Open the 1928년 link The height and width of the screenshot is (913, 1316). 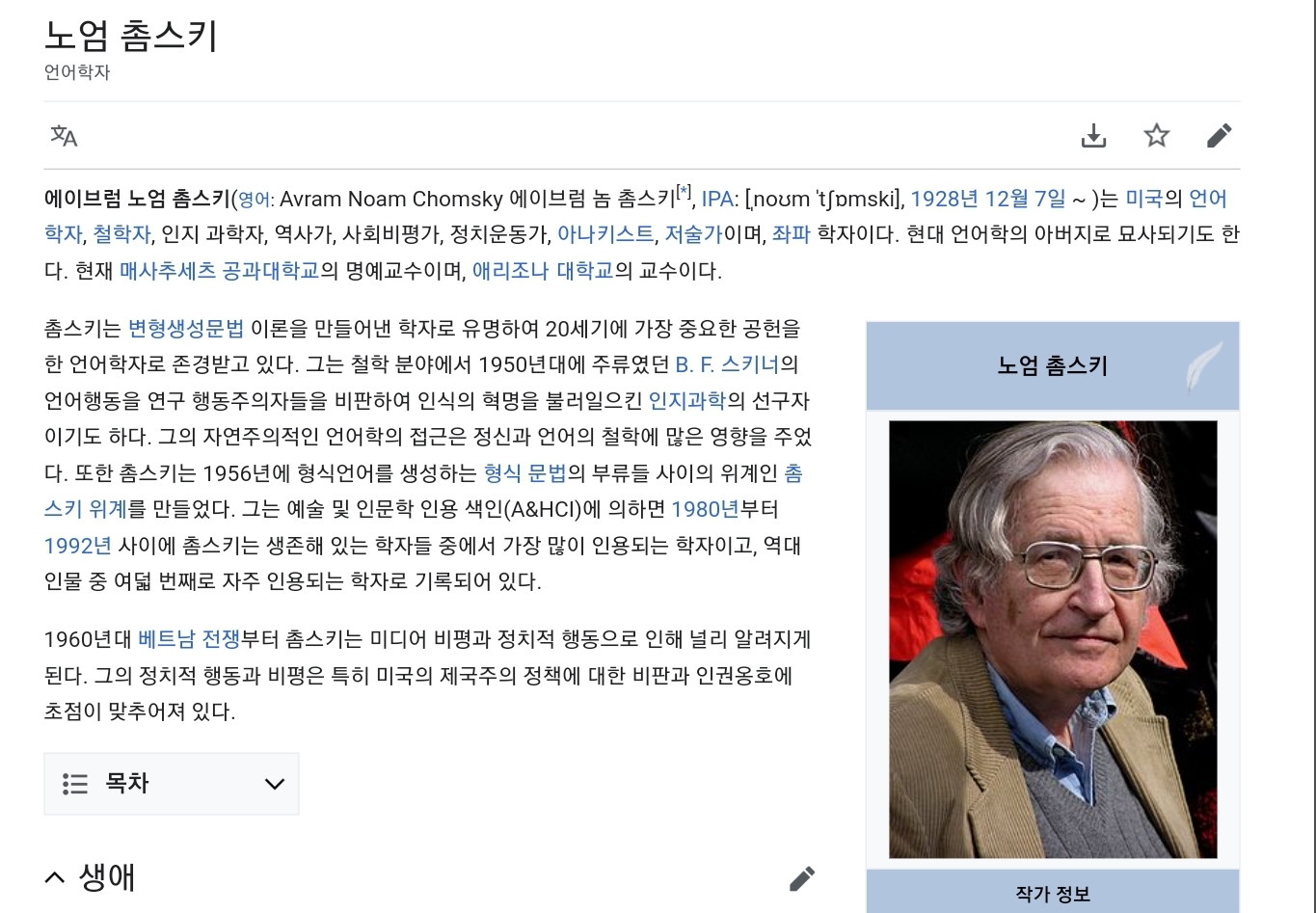(x=944, y=199)
